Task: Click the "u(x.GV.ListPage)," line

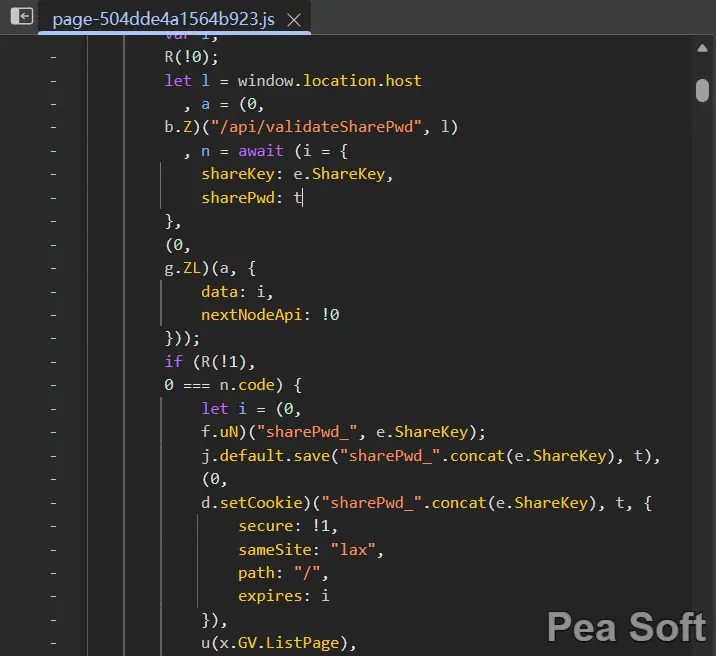Action: point(279,643)
